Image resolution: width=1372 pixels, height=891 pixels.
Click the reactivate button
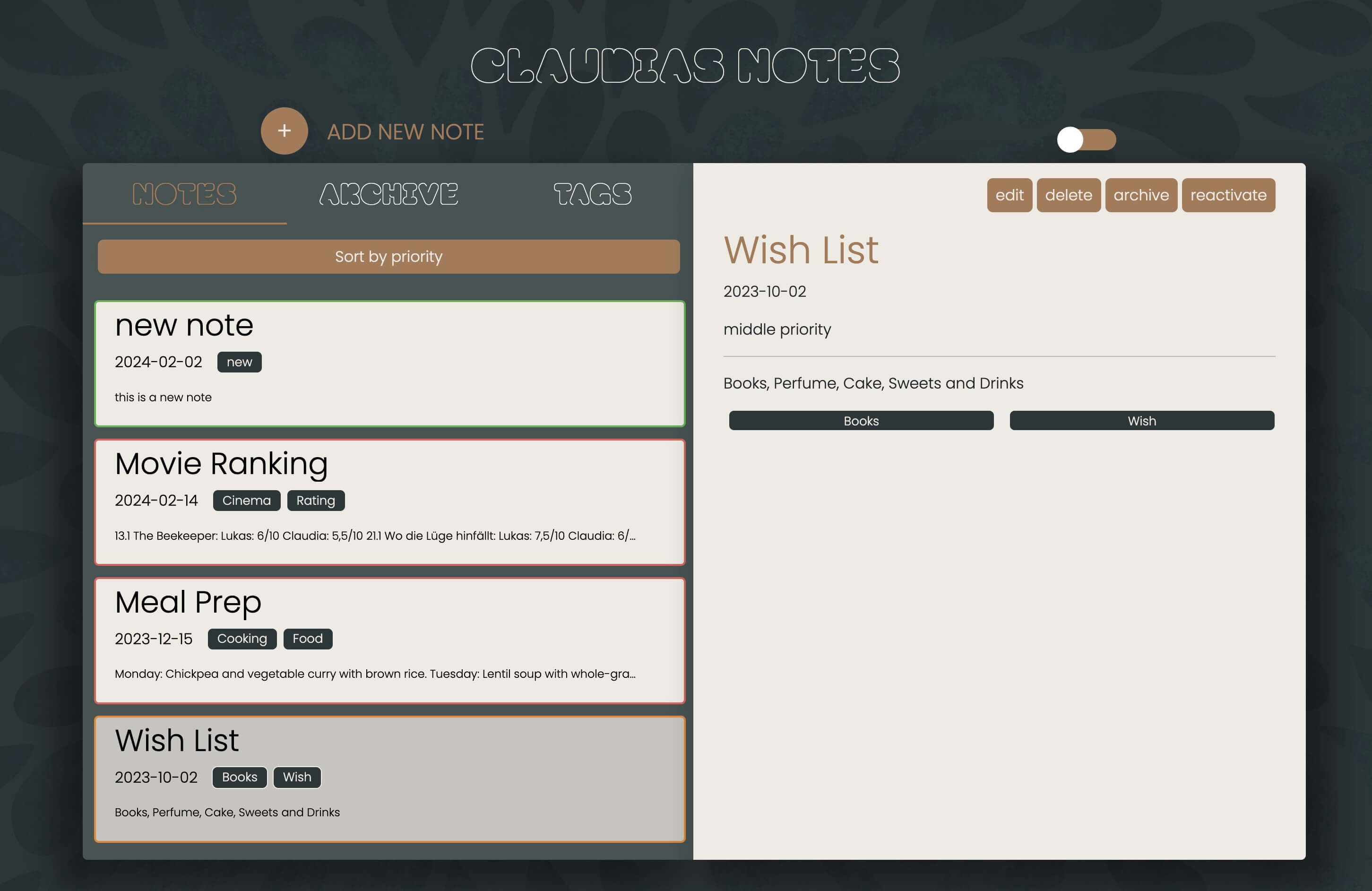tap(1228, 196)
